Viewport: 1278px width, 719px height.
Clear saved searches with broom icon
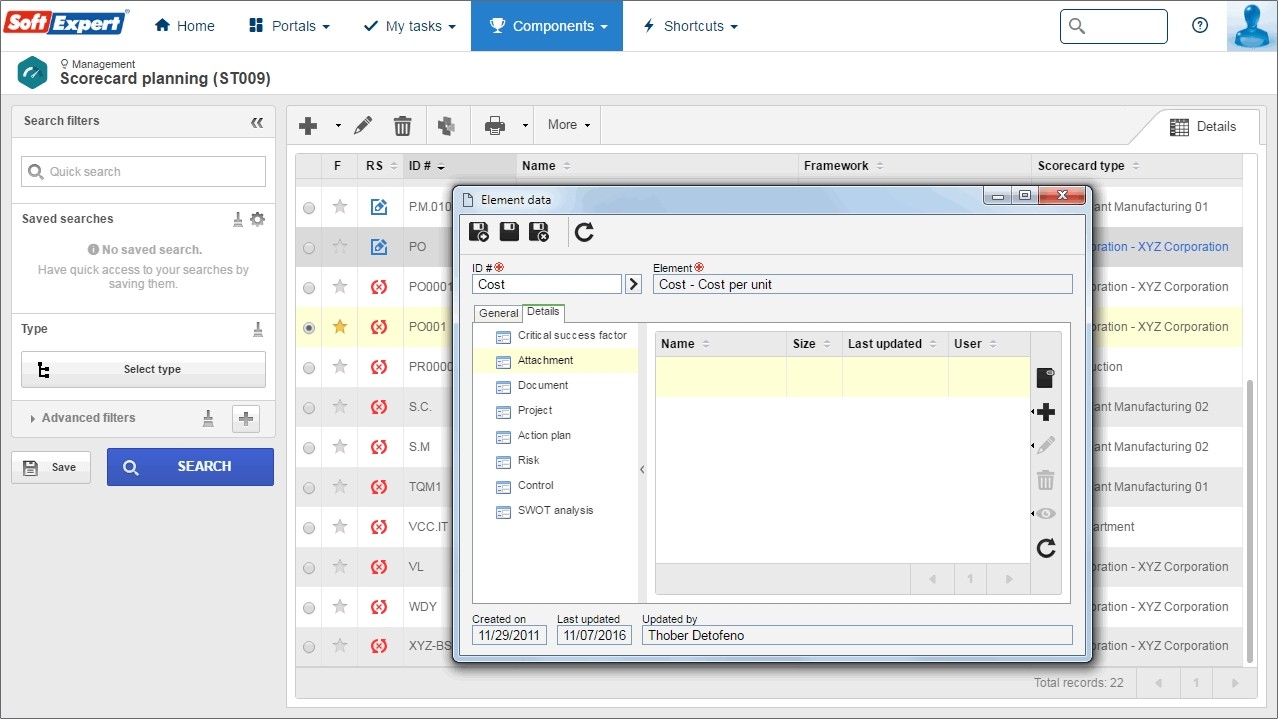coord(238,219)
